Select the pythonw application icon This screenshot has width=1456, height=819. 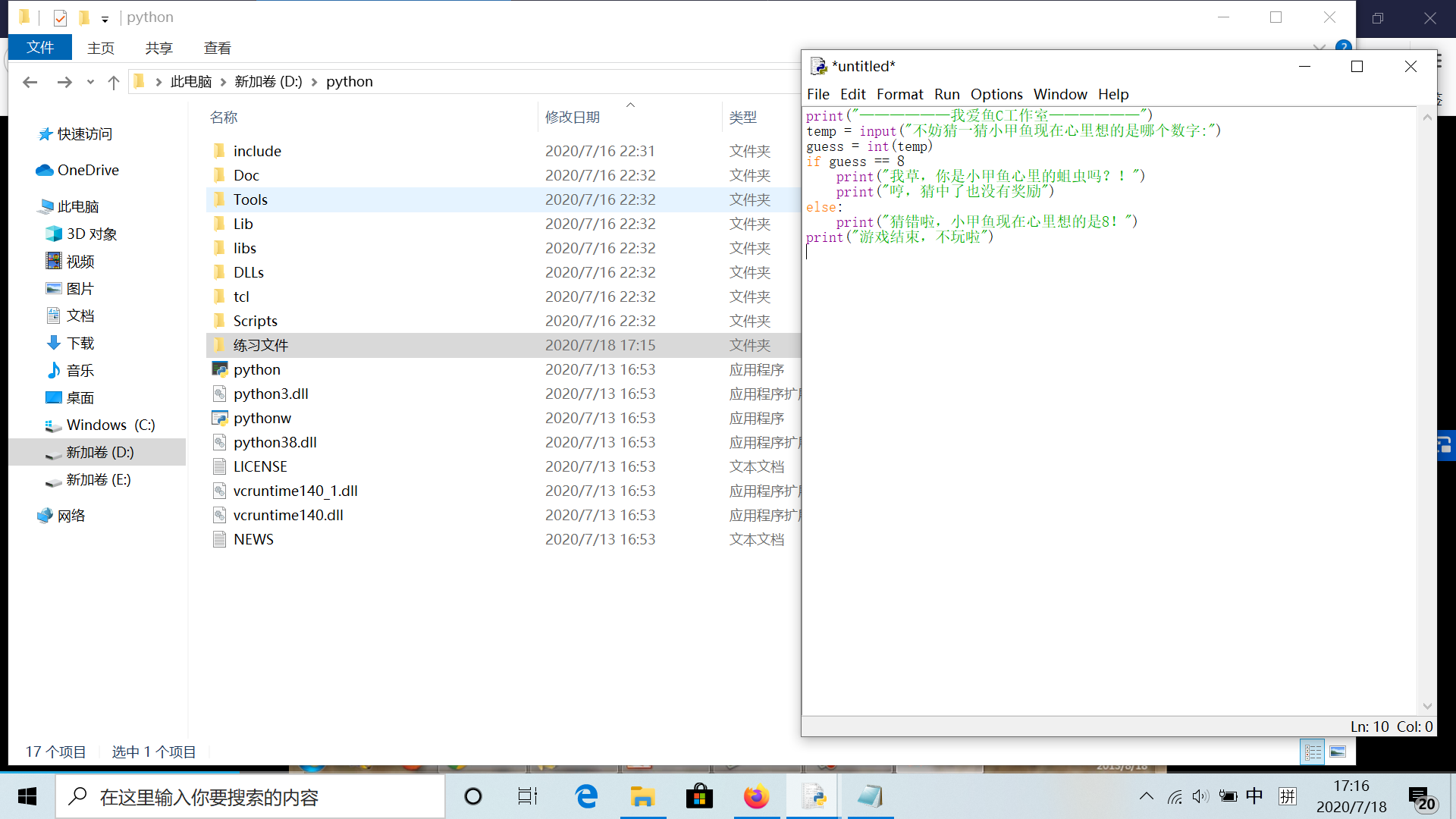pos(219,418)
